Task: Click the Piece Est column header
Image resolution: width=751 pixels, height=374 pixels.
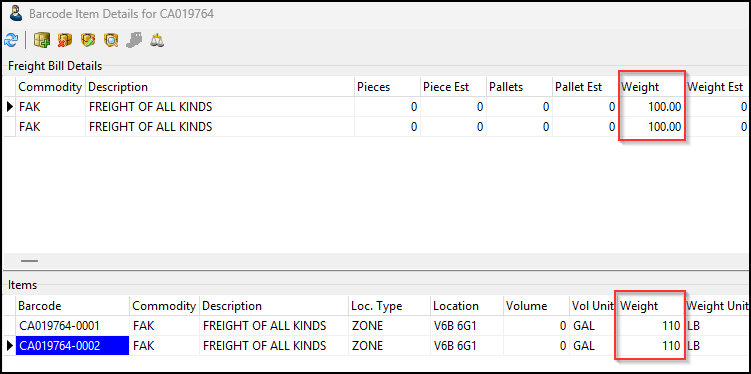Action: pos(453,87)
